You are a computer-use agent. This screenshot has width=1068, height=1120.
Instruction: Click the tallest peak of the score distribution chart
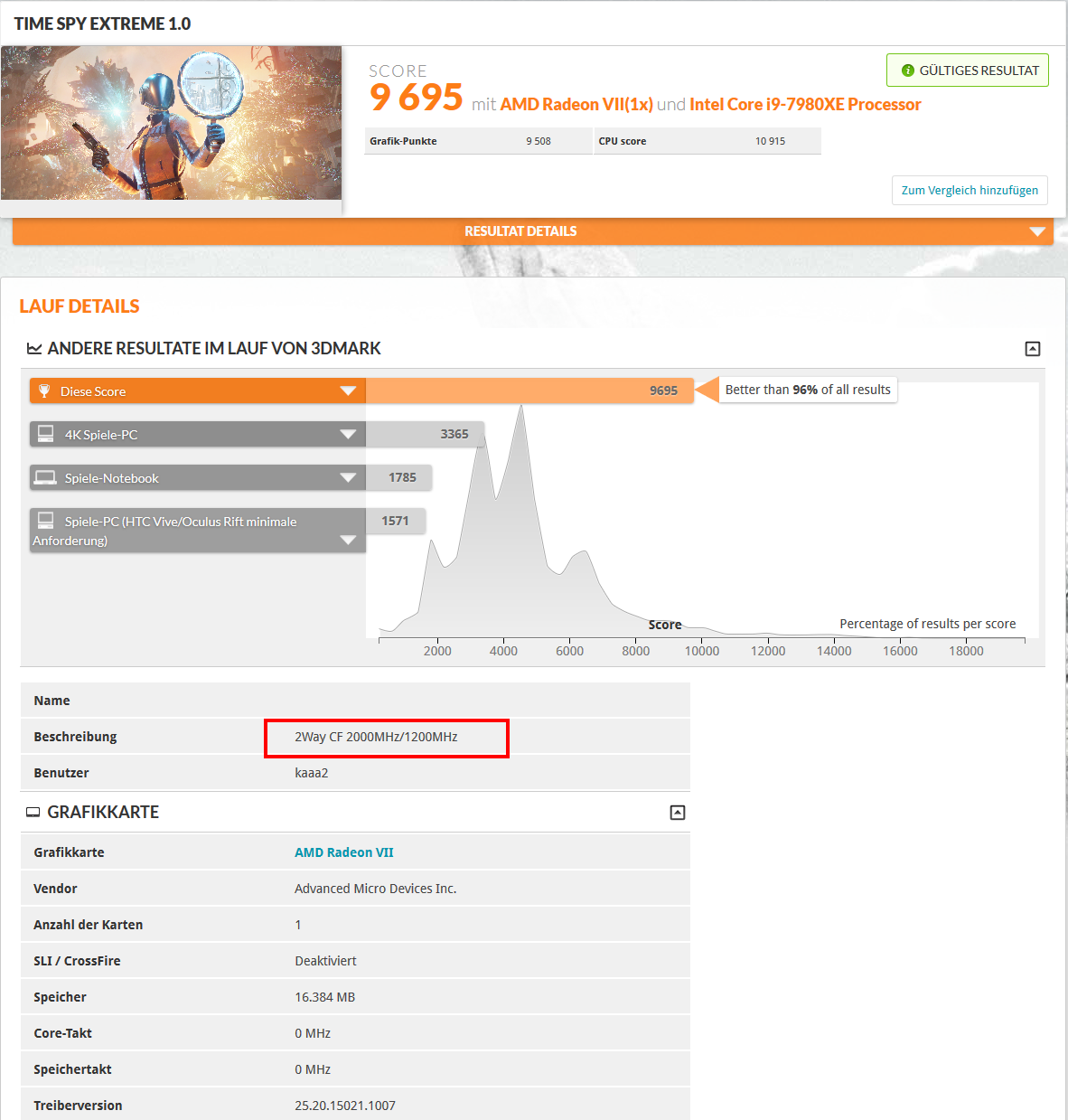tap(521, 409)
